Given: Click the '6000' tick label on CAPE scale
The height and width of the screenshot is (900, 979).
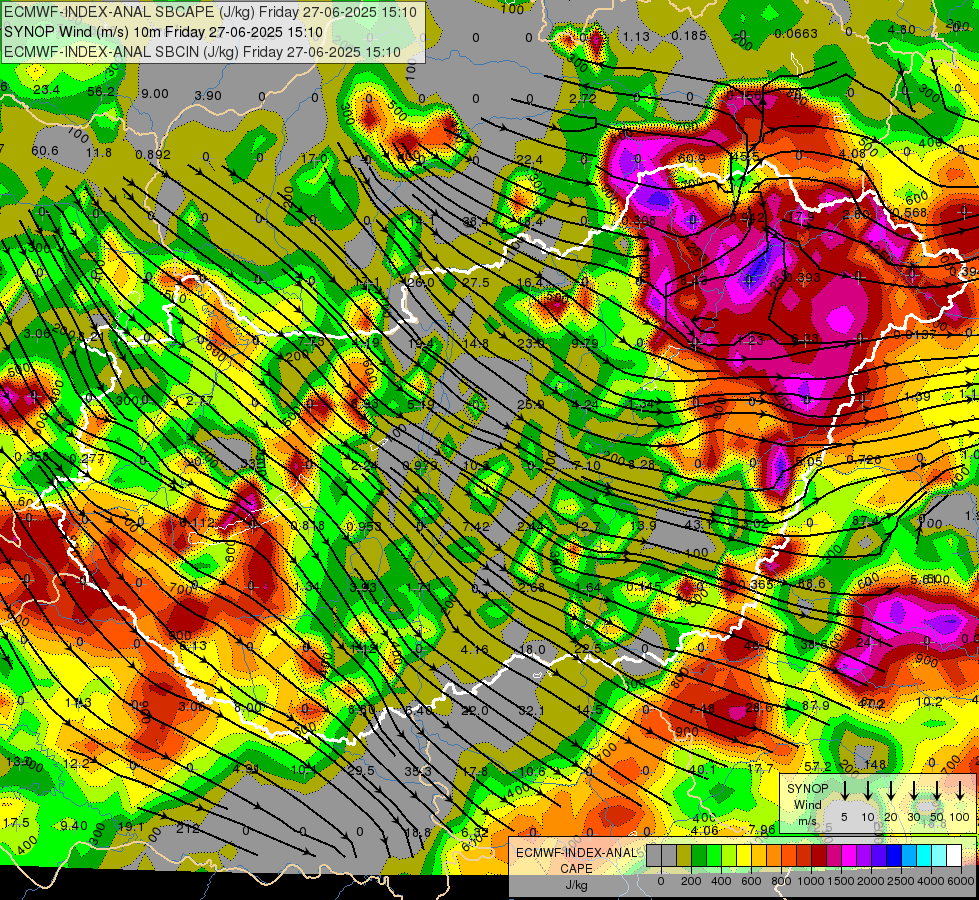Looking at the screenshot, I should tap(960, 881).
